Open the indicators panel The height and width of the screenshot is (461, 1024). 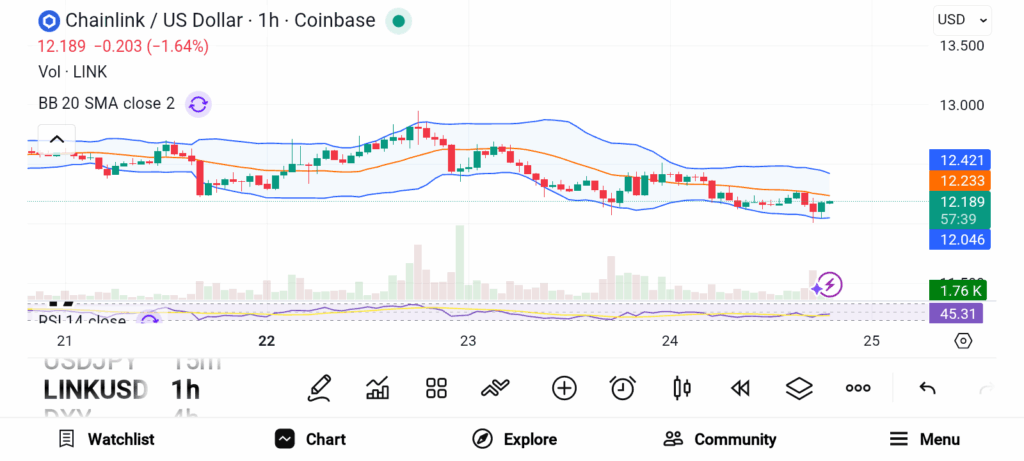[378, 388]
